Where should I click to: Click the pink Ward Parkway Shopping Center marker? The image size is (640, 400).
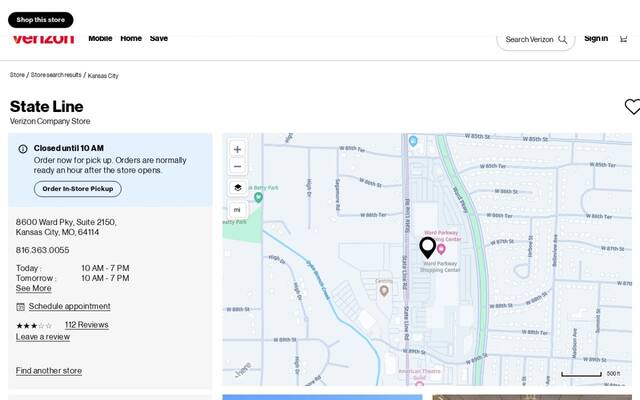pyautogui.click(x=441, y=249)
